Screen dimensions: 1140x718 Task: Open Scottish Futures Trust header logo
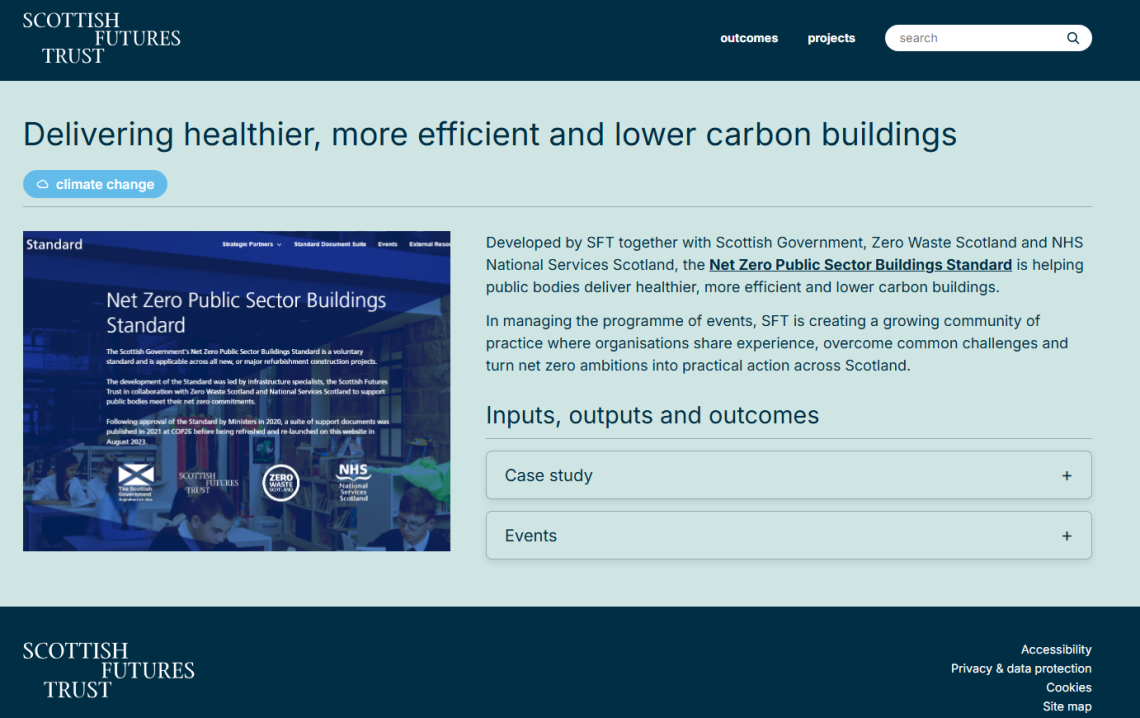[101, 39]
